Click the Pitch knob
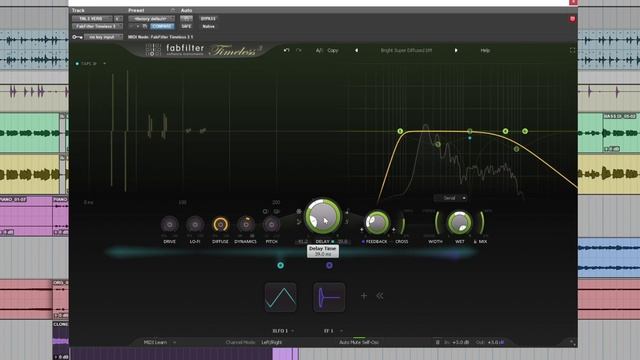 point(271,224)
